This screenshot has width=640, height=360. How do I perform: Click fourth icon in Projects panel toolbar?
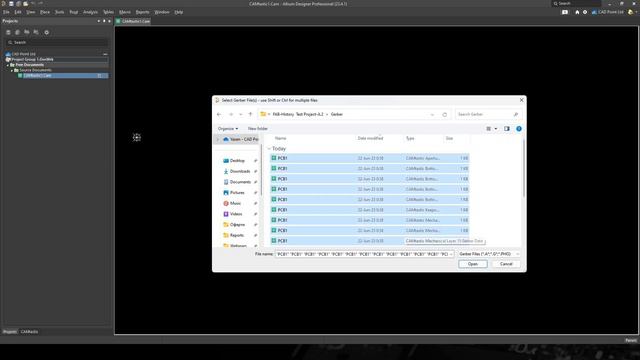click(36, 32)
